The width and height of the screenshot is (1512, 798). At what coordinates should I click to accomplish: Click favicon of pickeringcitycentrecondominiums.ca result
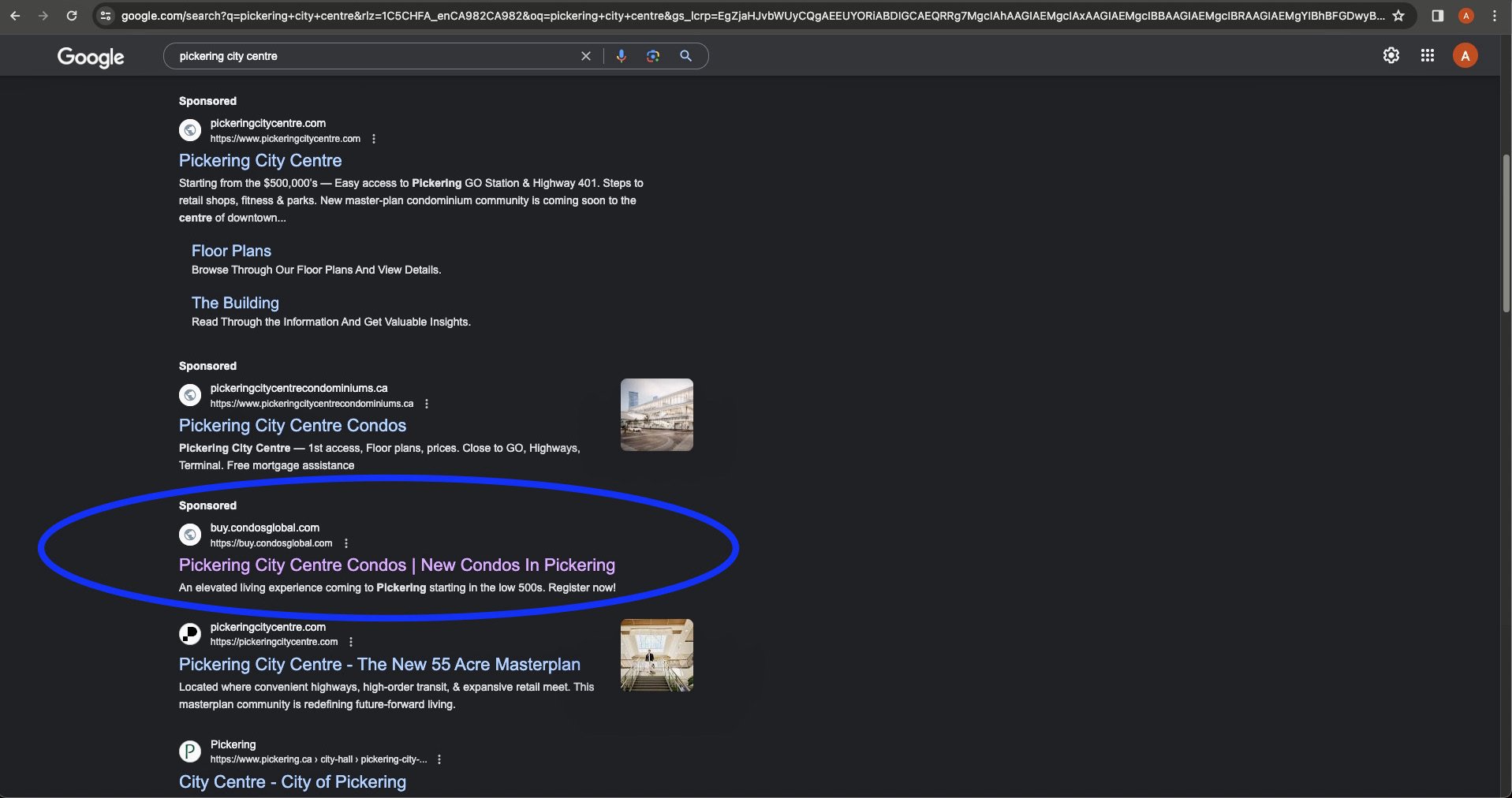190,395
